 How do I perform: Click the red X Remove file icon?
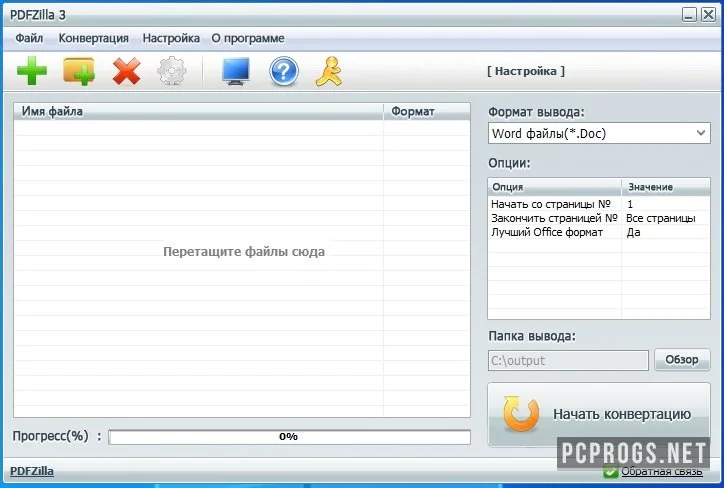point(126,71)
